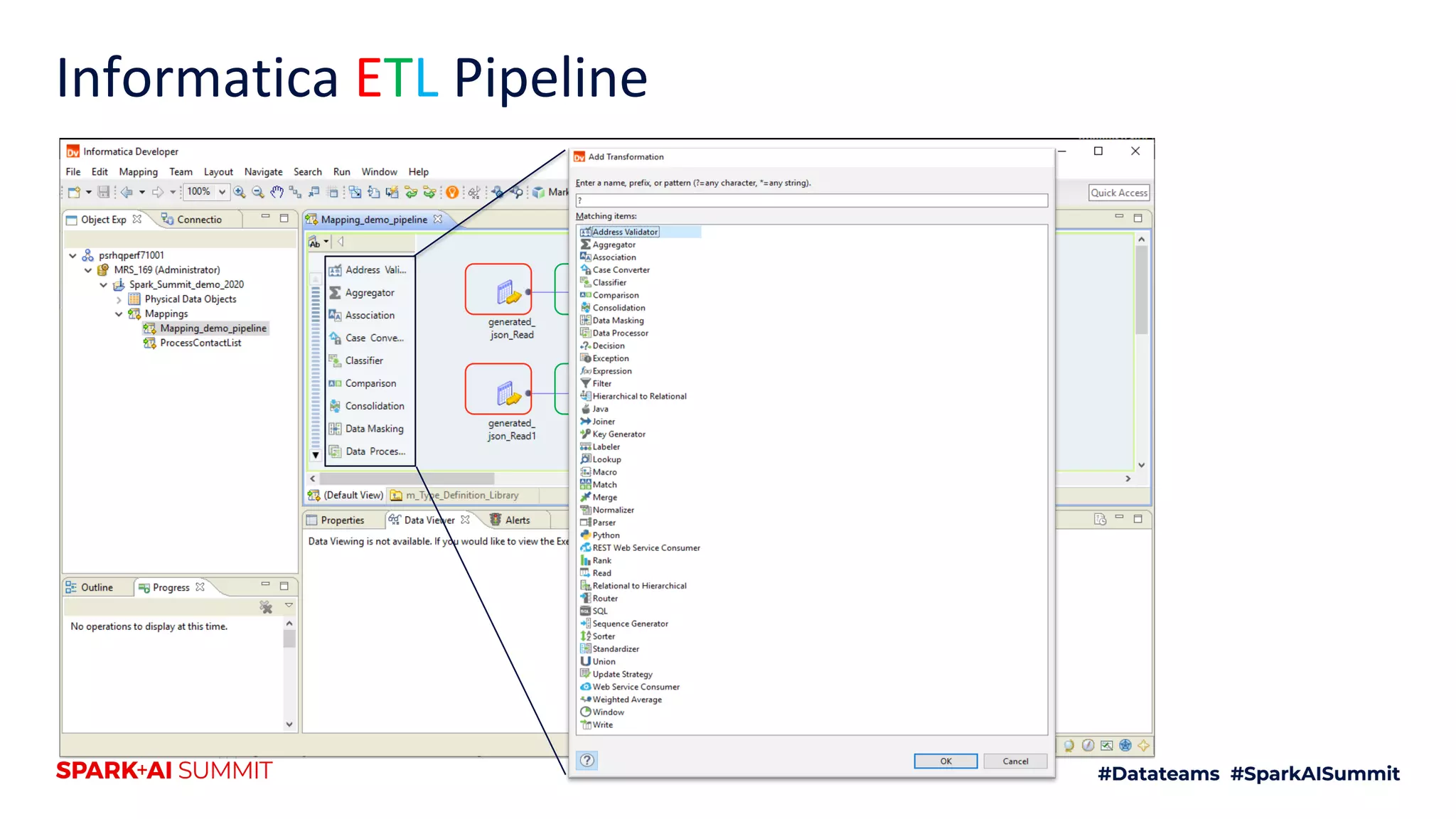1456x819 pixels.
Task: Close the Mapping_demo_pipeline editor tab
Action: point(438,220)
